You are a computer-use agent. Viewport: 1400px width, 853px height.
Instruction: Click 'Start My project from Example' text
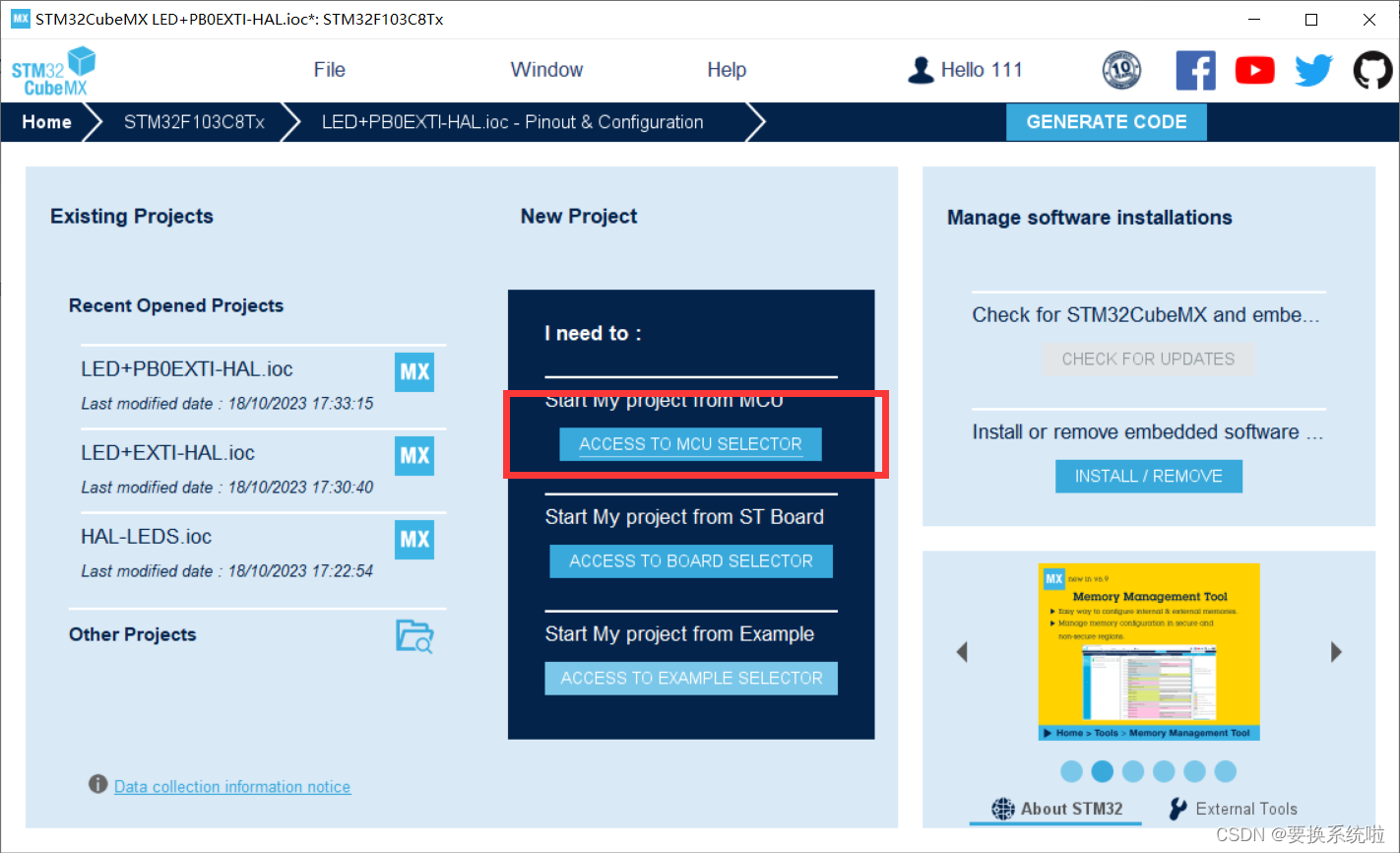(x=679, y=634)
